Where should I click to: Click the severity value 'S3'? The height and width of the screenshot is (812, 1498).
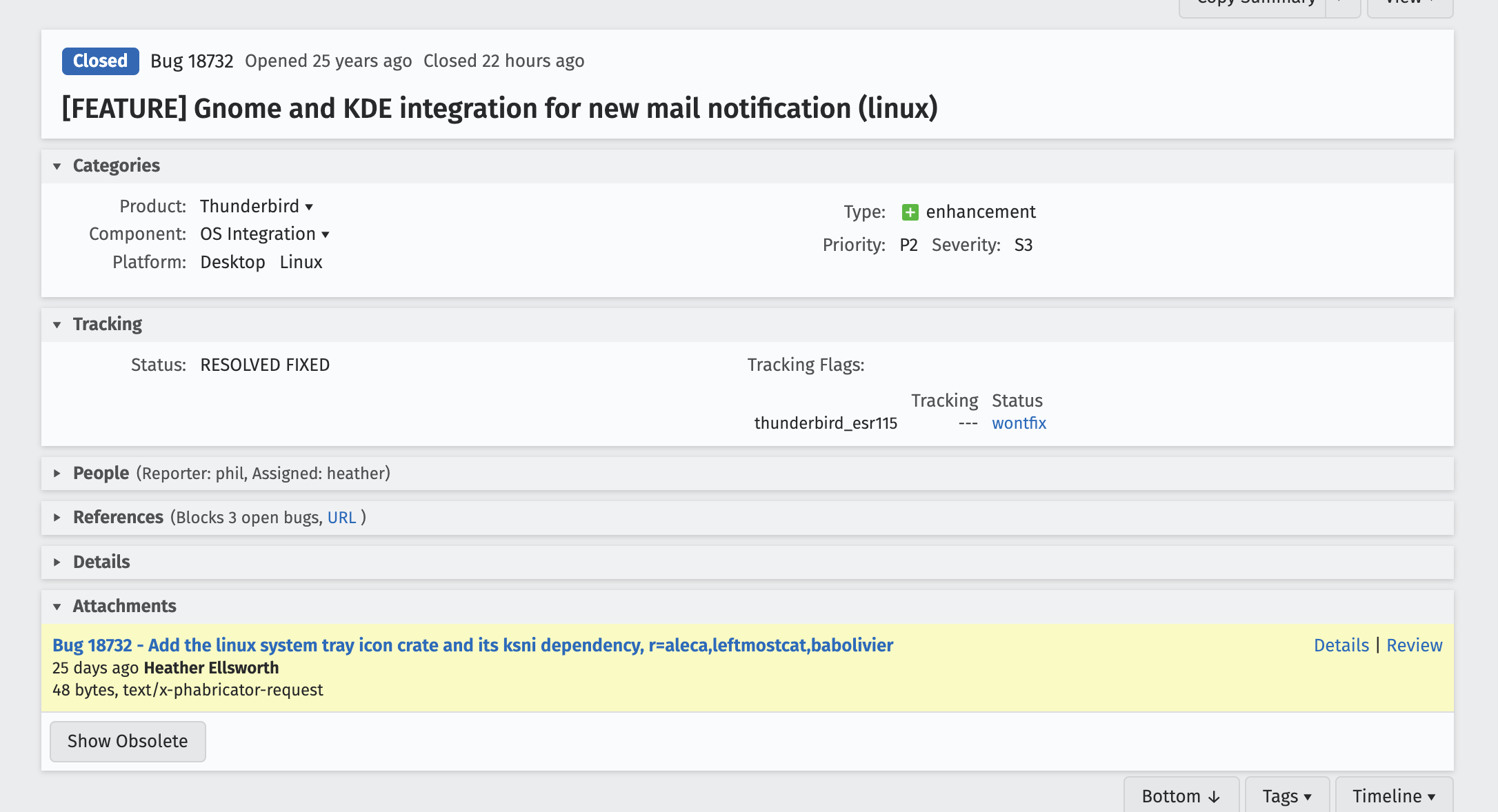tap(1023, 245)
